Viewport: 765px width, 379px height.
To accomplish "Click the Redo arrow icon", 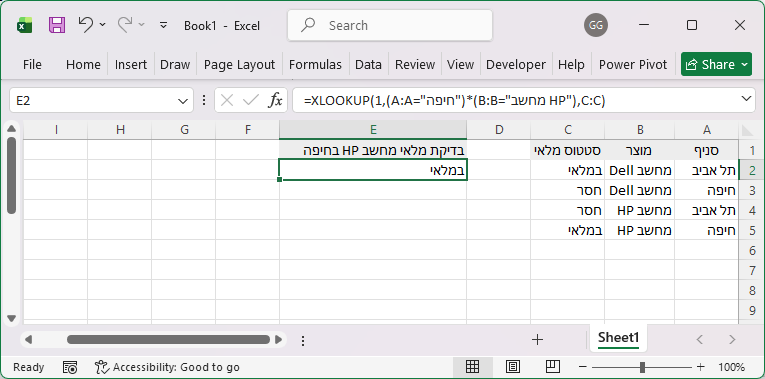I will (125, 24).
